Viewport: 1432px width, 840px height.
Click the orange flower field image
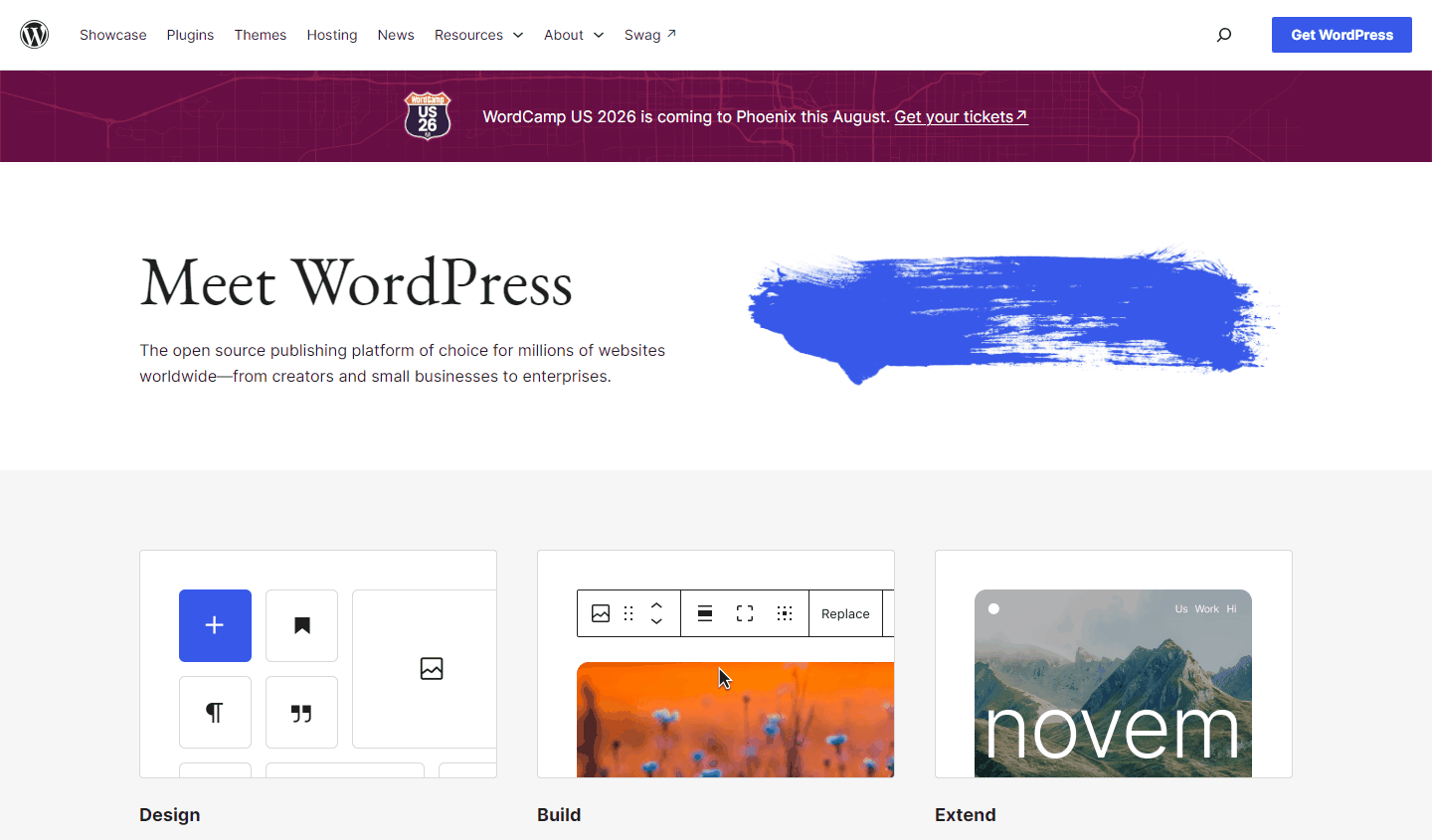click(x=736, y=720)
